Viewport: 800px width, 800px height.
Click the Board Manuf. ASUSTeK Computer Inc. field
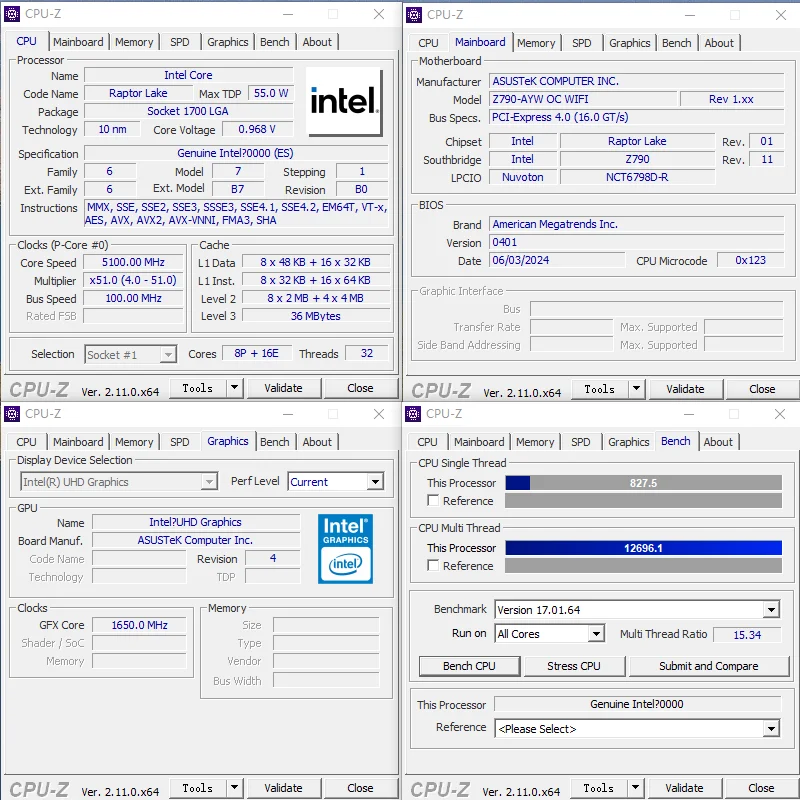(195, 540)
